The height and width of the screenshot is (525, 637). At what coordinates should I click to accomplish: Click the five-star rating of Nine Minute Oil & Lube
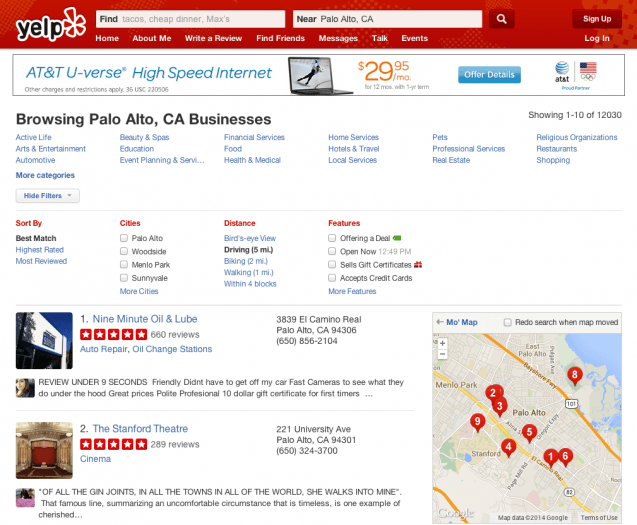[x=113, y=334]
